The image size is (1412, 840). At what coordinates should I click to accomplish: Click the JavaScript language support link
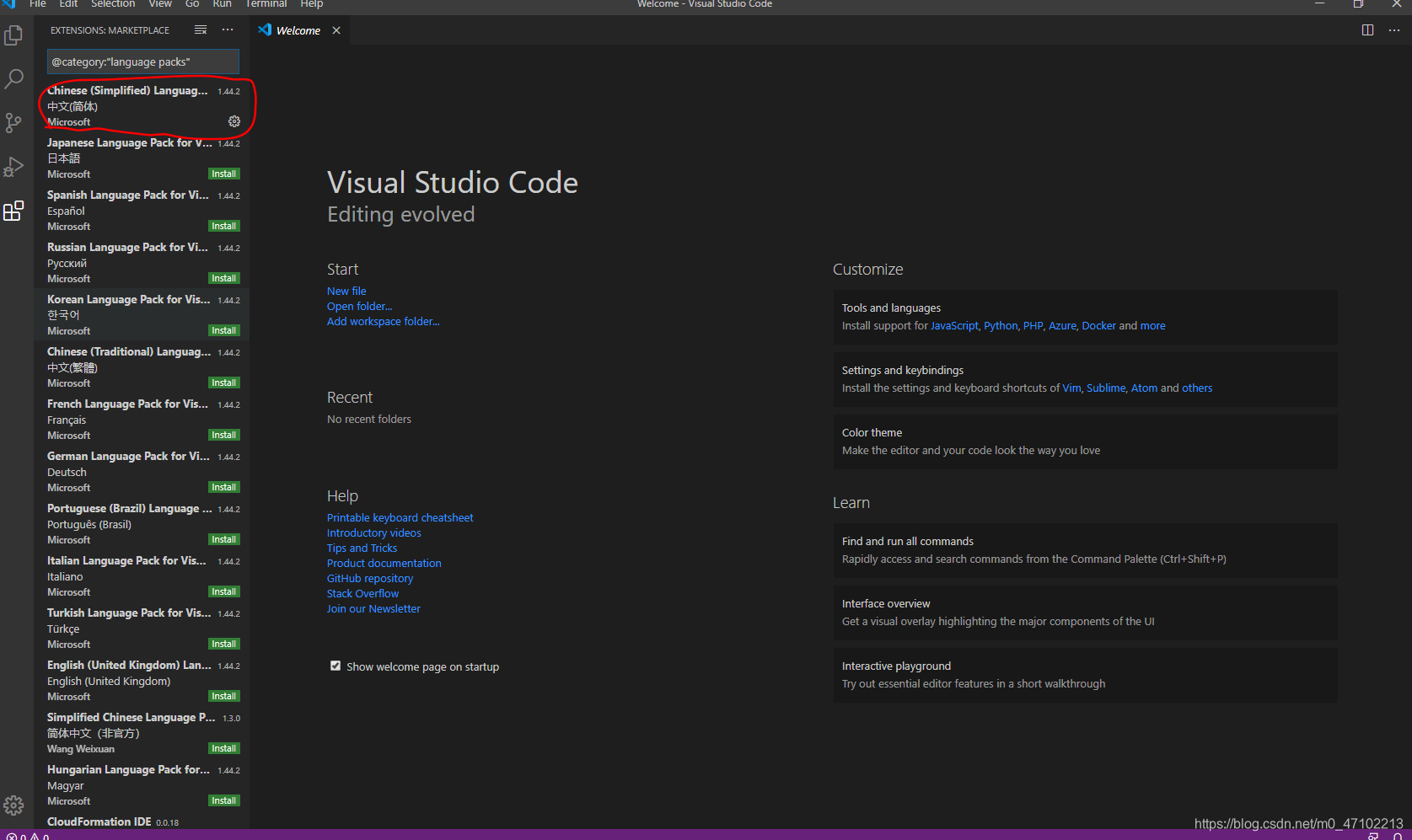coord(954,325)
